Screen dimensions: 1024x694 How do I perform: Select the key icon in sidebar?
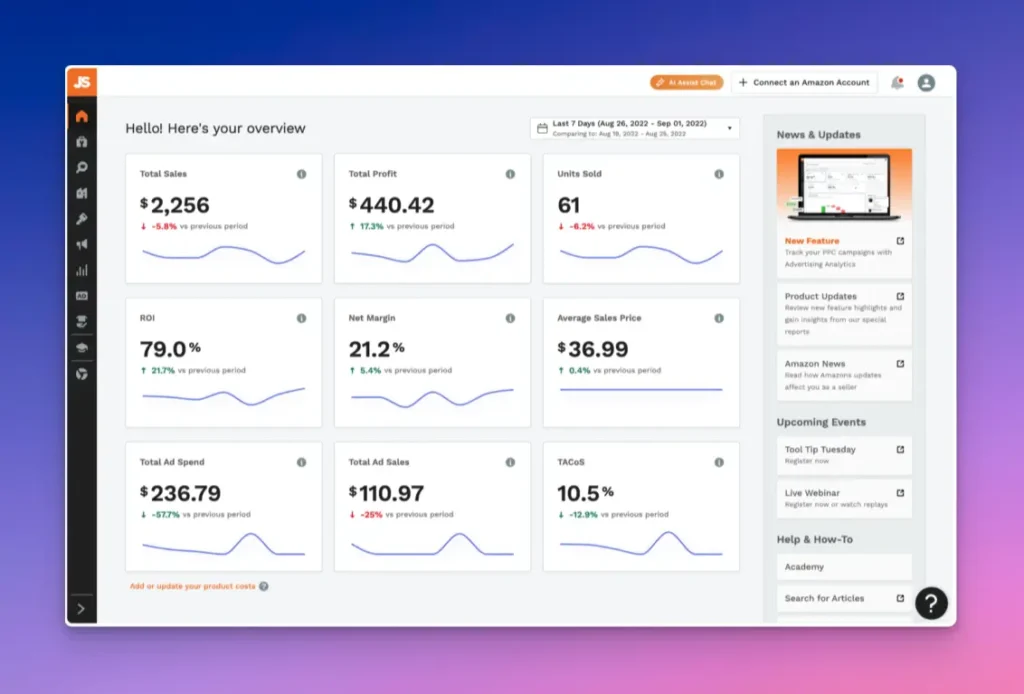click(82, 219)
